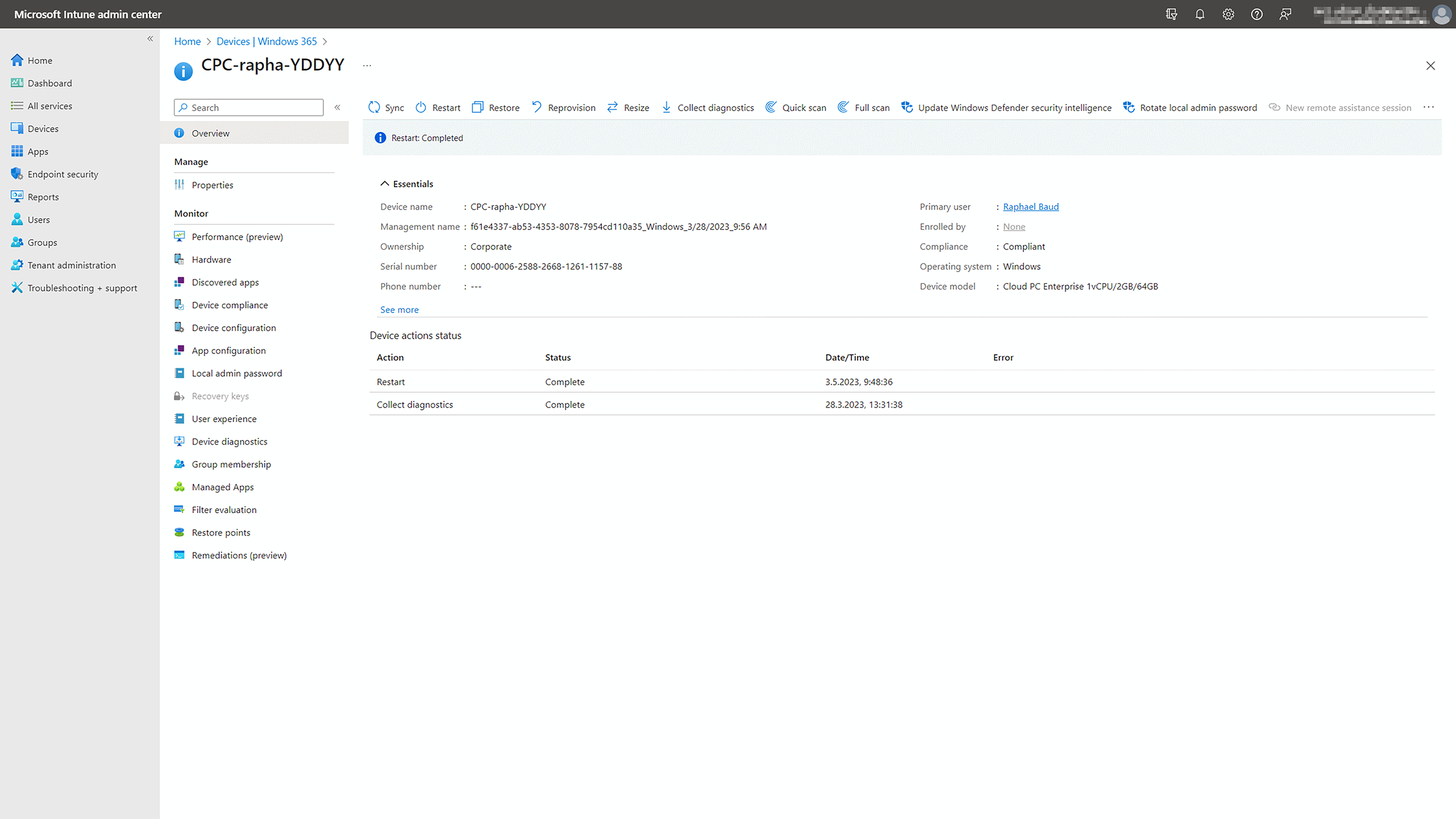This screenshot has height=819, width=1456.
Task: Click account avatar in header
Action: point(1442,14)
